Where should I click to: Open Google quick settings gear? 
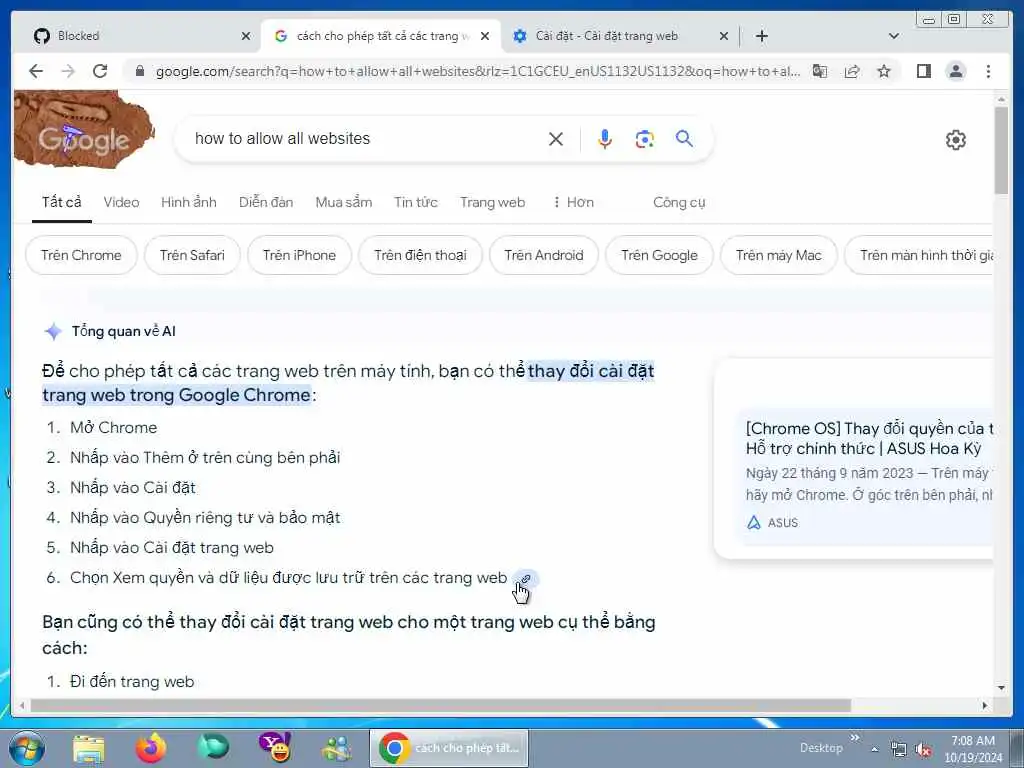pos(955,139)
